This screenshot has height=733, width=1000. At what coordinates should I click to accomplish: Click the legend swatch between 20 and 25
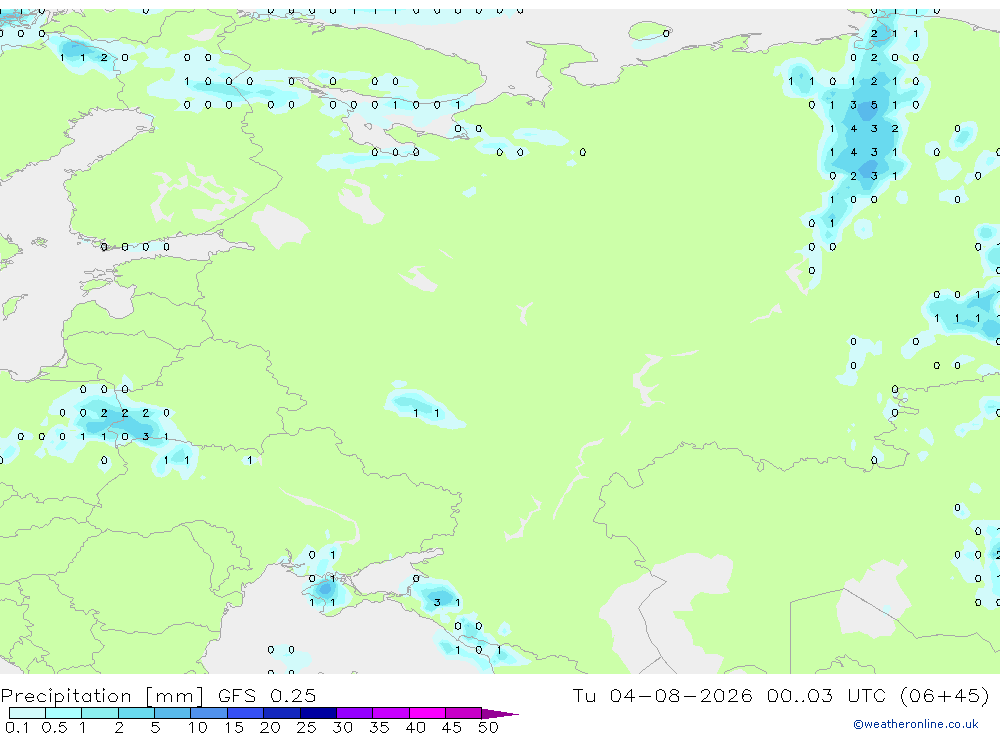(282, 713)
